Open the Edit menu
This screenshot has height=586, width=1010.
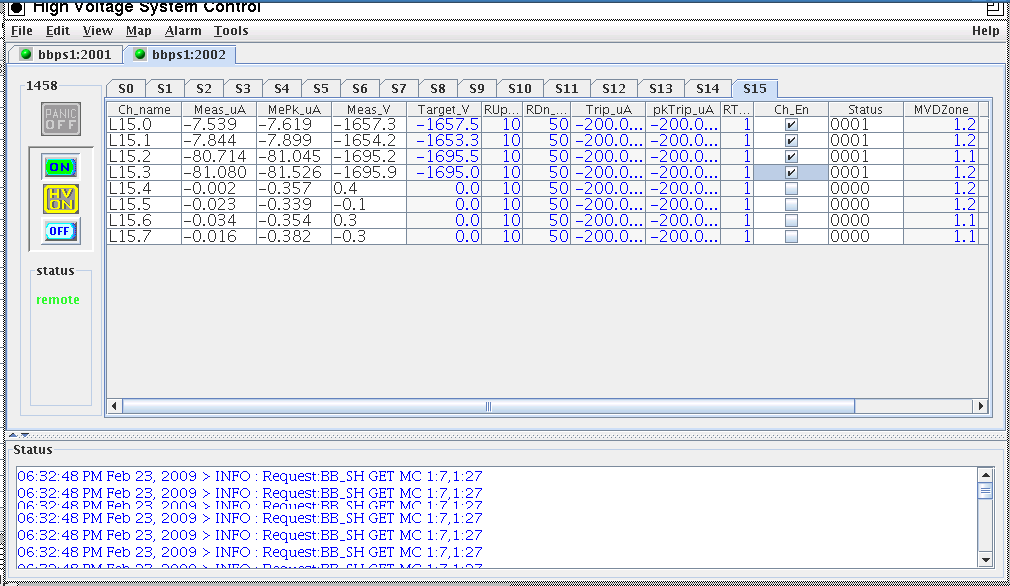point(58,31)
